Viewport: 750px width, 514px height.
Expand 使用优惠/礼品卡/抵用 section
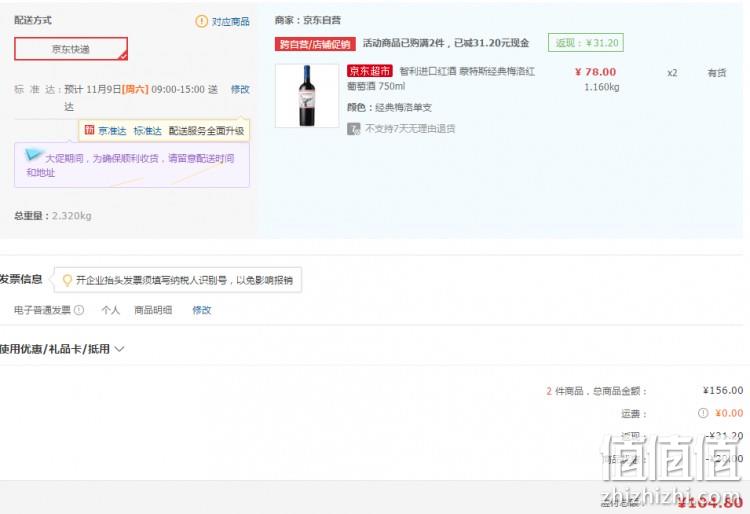click(62, 349)
